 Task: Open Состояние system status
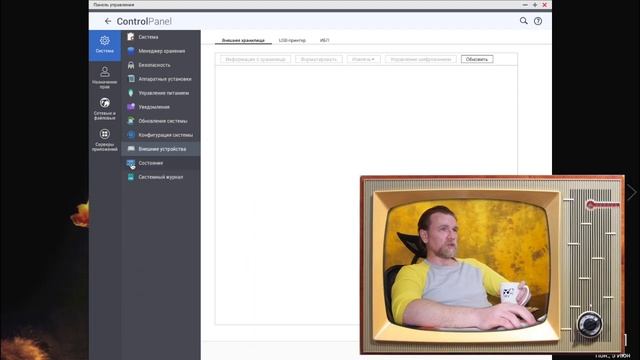click(161, 163)
